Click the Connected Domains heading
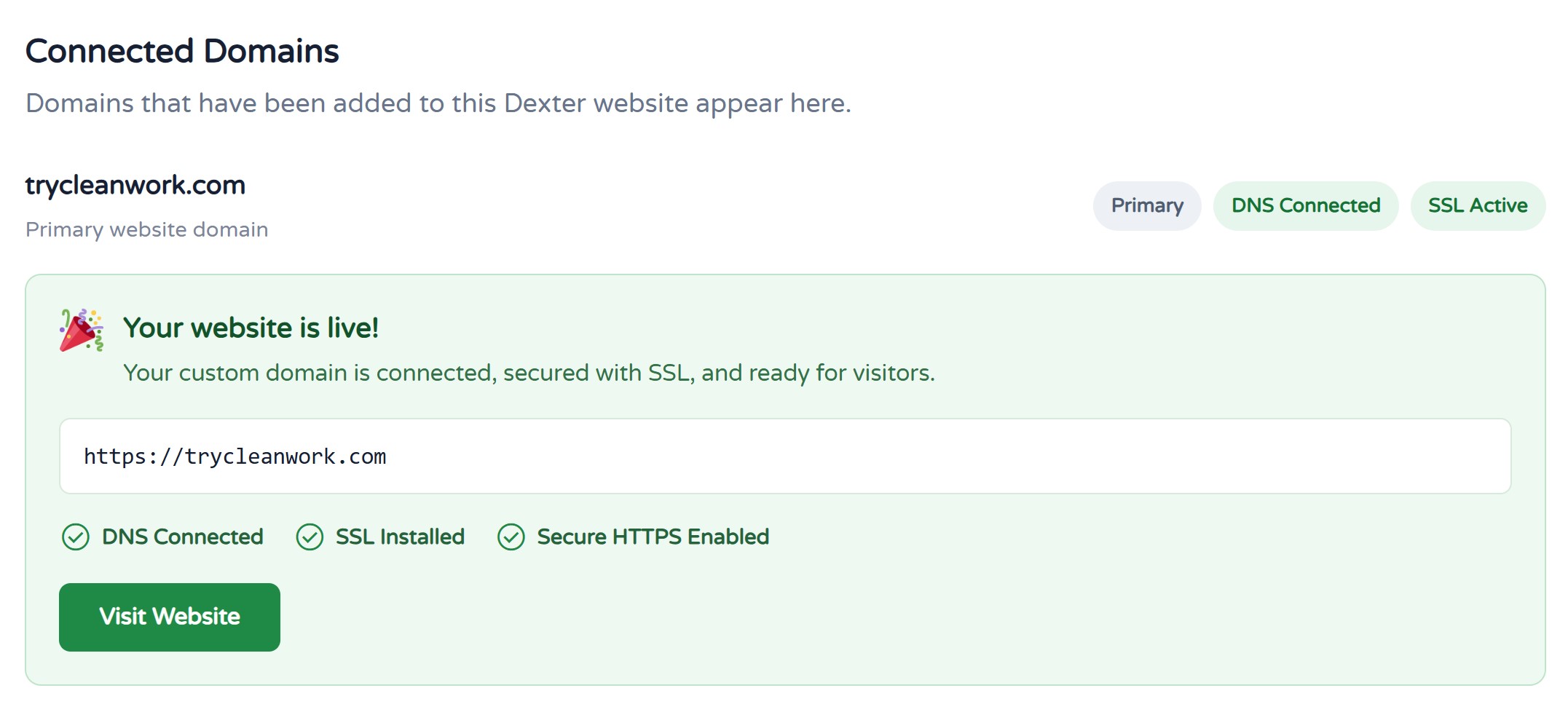The image size is (1568, 704). (x=182, y=51)
